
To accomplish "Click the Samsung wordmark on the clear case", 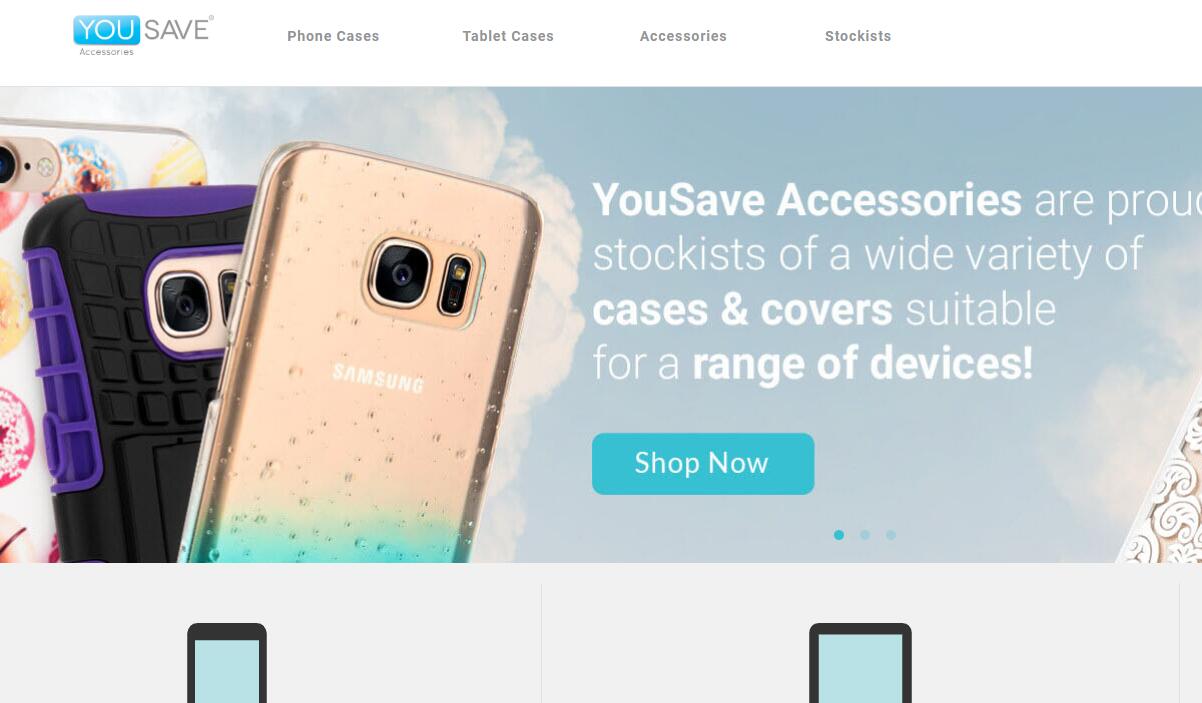I will click(378, 378).
